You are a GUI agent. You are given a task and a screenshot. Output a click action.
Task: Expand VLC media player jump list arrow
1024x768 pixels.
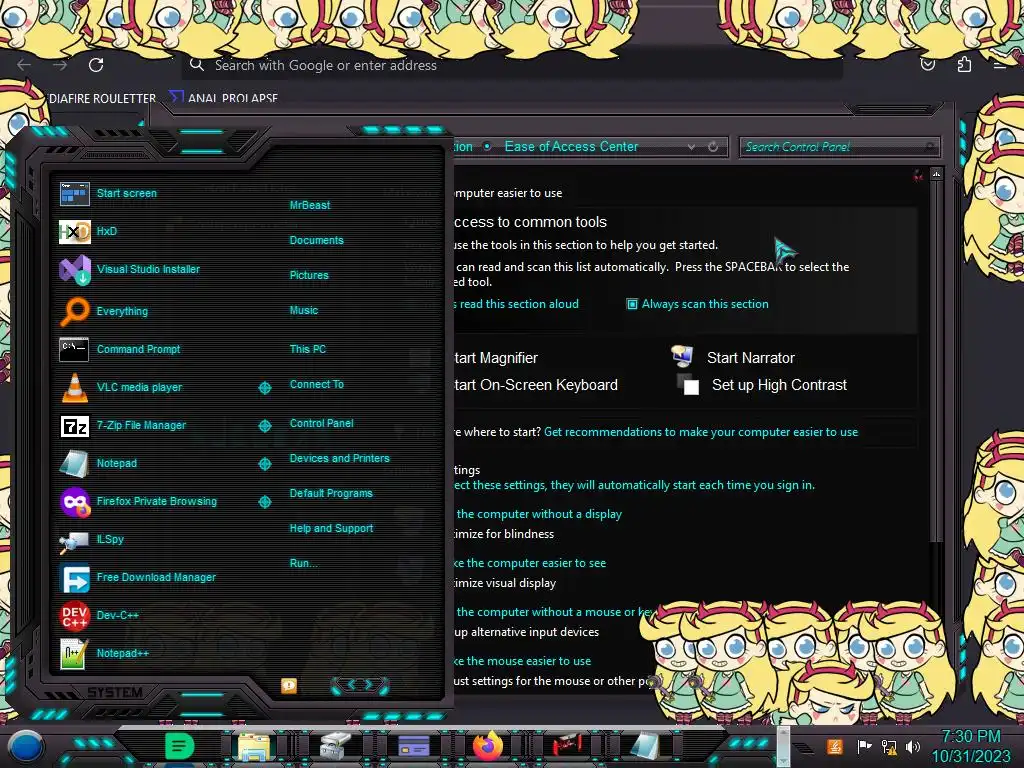tap(264, 388)
